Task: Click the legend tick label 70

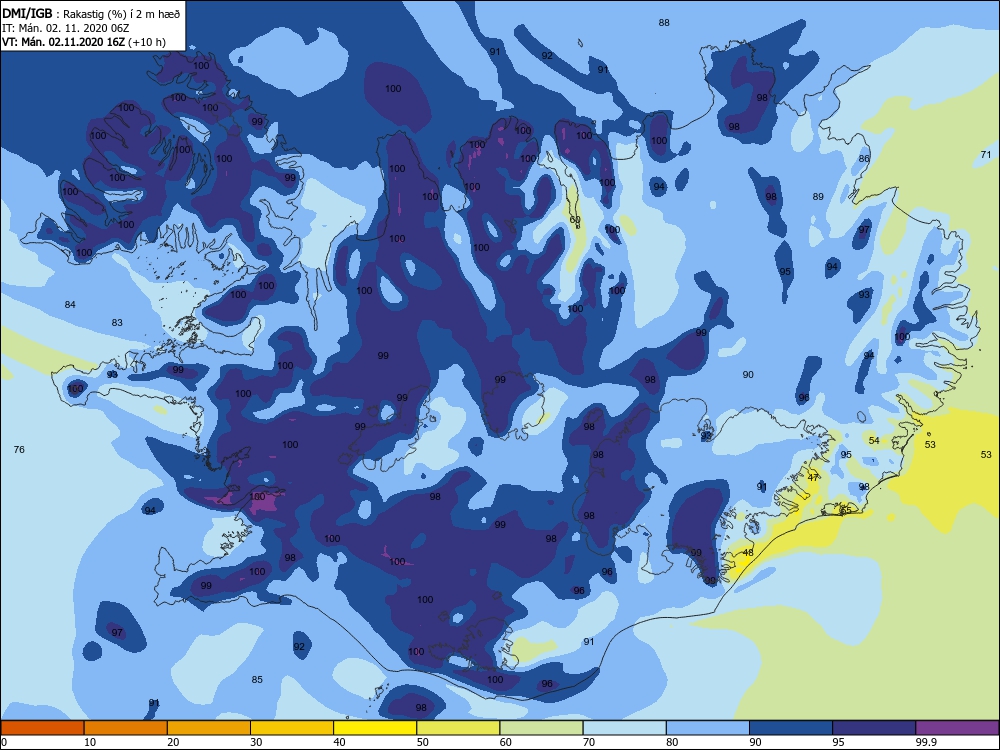Action: tap(589, 742)
